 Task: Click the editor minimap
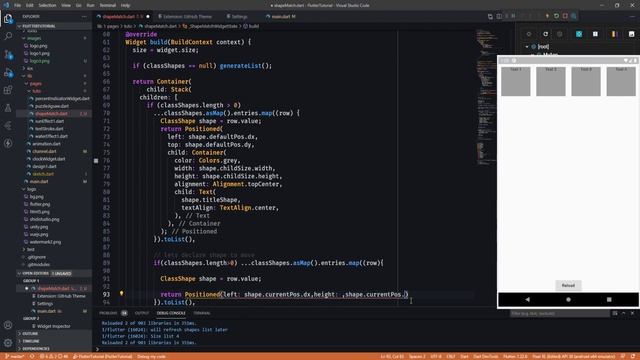point(486,98)
